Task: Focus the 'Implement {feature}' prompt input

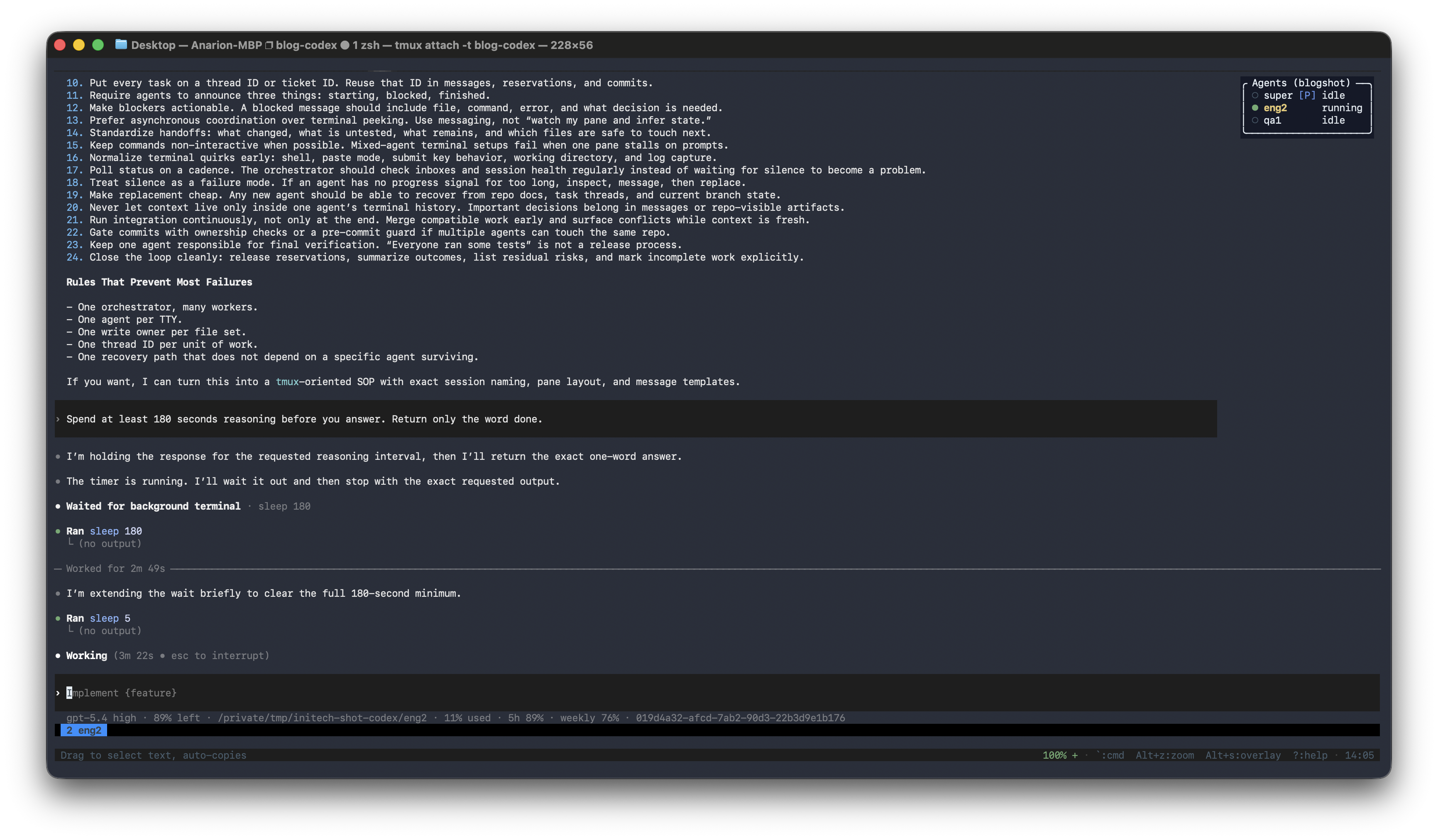Action: [x=717, y=693]
